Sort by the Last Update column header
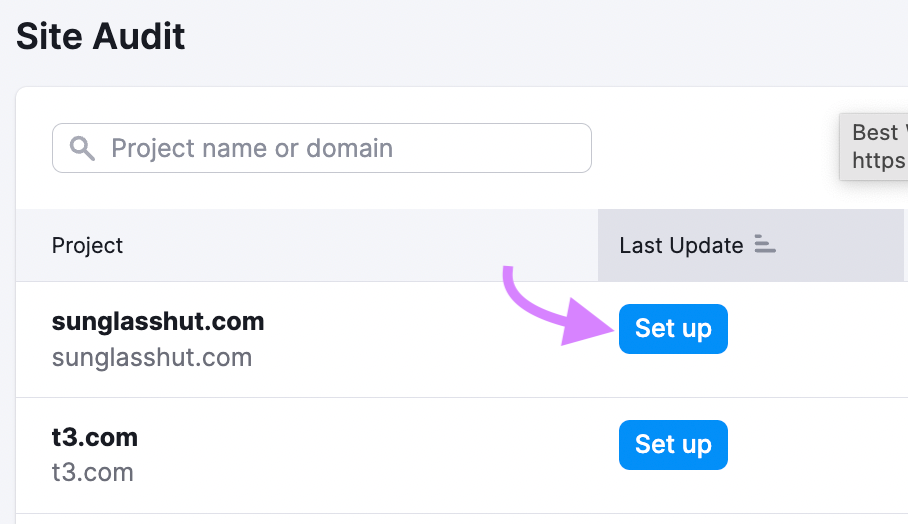The image size is (908, 524). click(x=681, y=245)
